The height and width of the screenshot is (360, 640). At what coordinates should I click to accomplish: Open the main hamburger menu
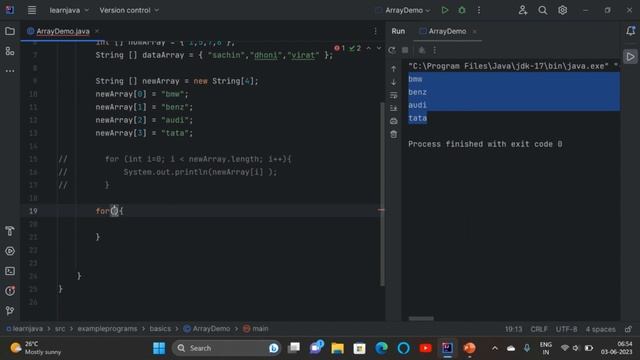(31, 10)
